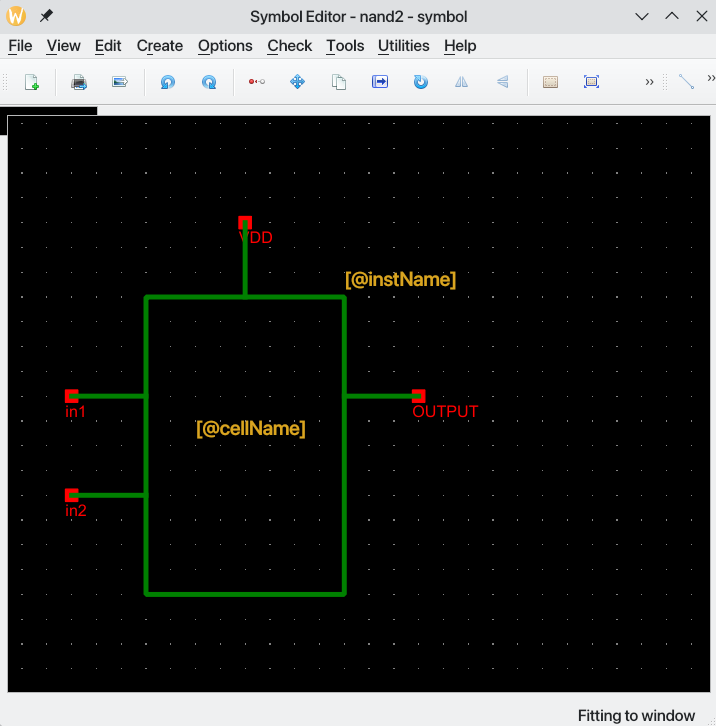Click the pin icon in title bar
This screenshot has width=716, height=726.
click(x=46, y=17)
